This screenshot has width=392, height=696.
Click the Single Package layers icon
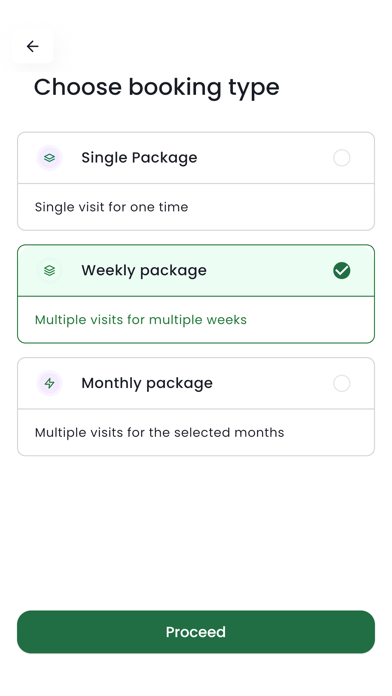coord(49,158)
